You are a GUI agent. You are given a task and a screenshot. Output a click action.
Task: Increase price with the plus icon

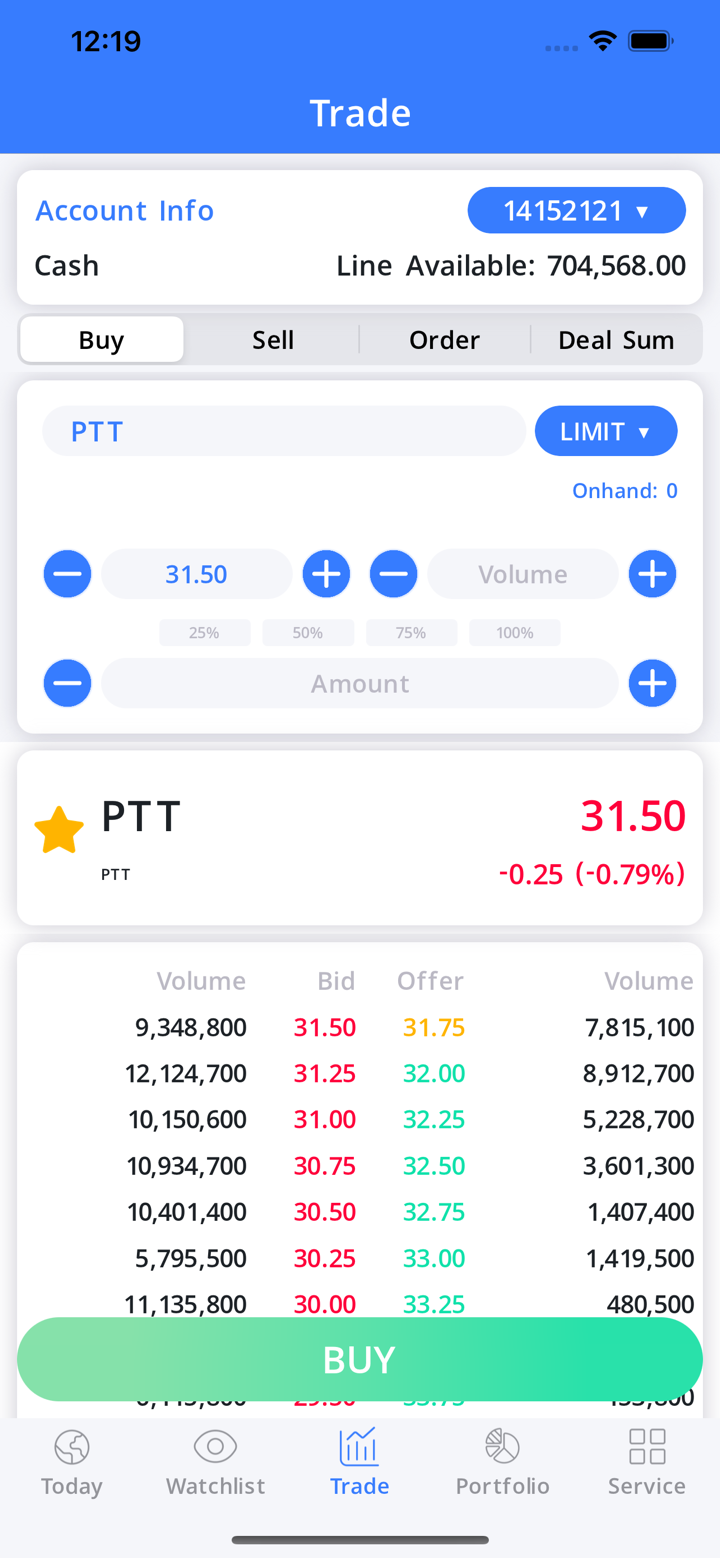click(x=326, y=574)
